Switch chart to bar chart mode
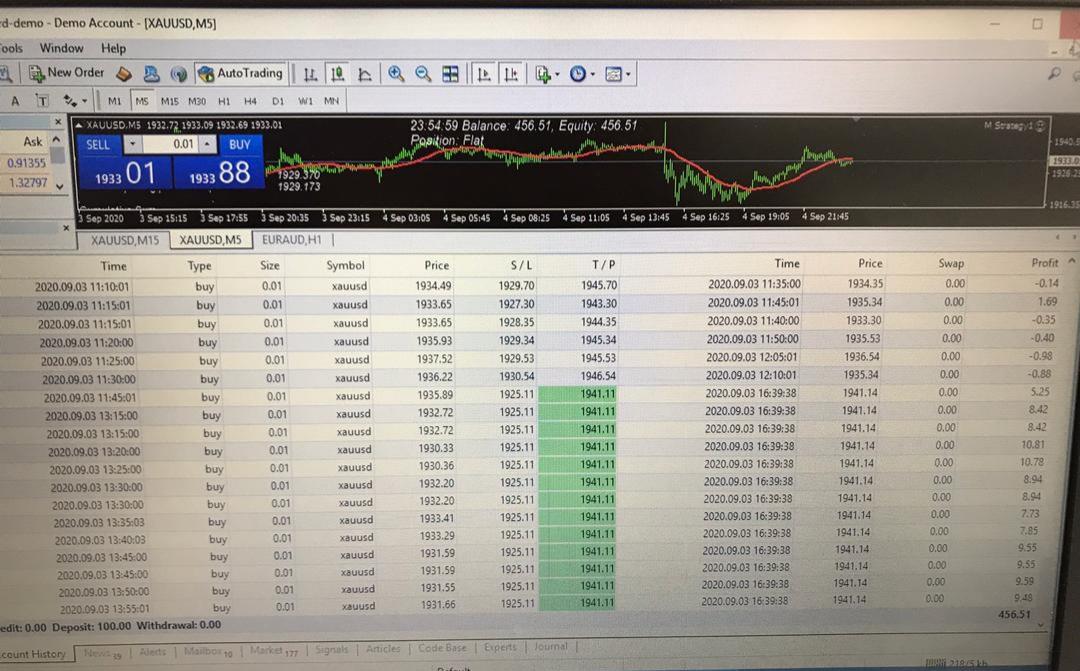Viewport: 1080px width, 671px height. tap(311, 74)
